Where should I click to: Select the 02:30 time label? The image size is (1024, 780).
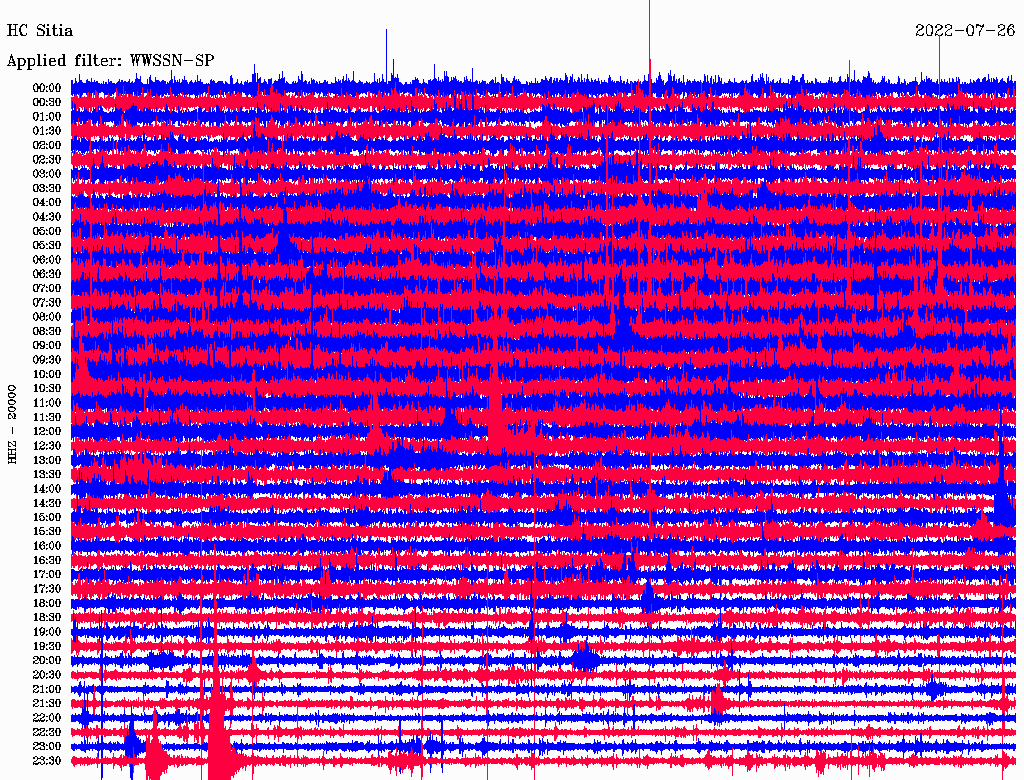47,159
